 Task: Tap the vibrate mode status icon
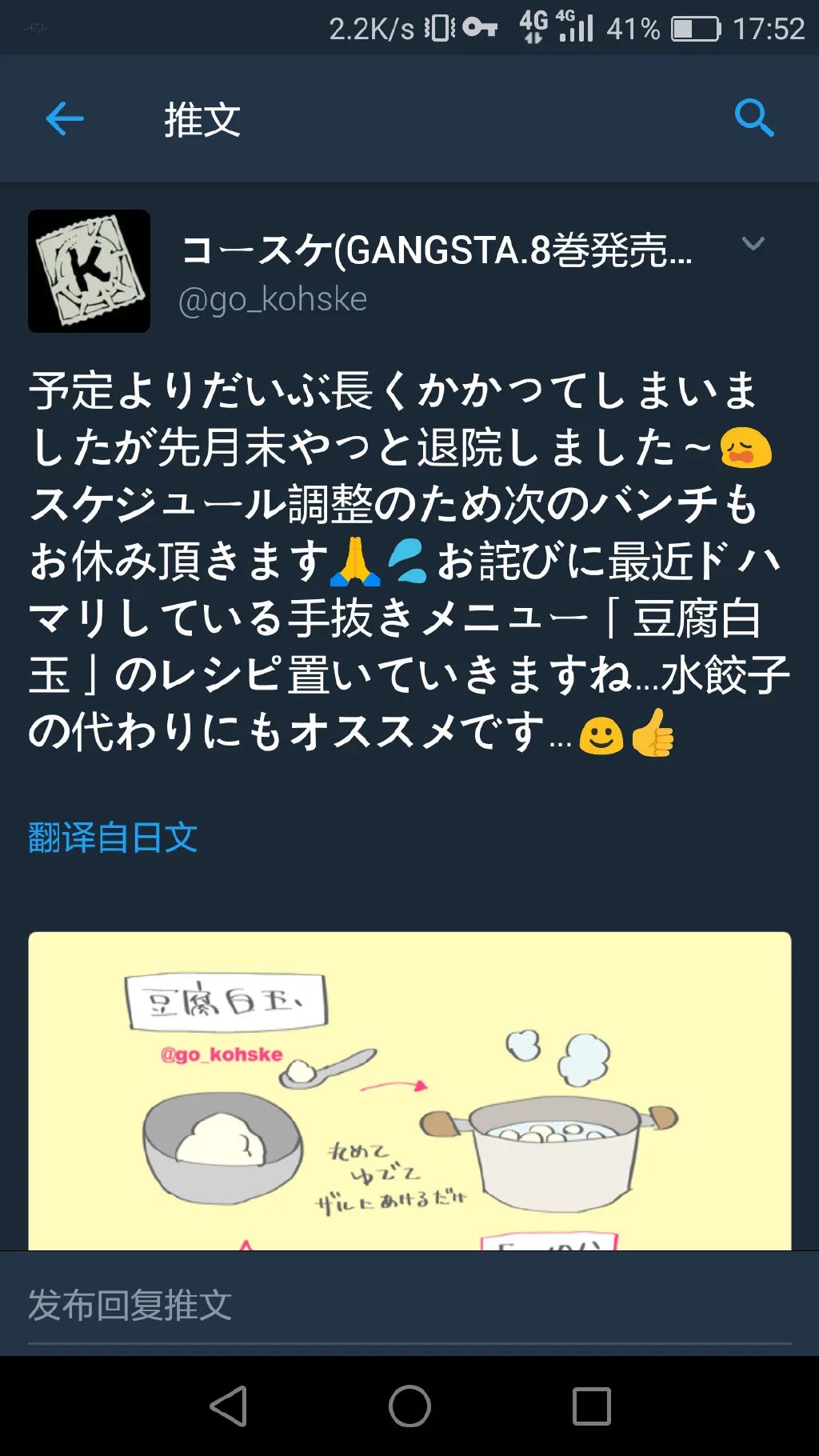[439, 29]
